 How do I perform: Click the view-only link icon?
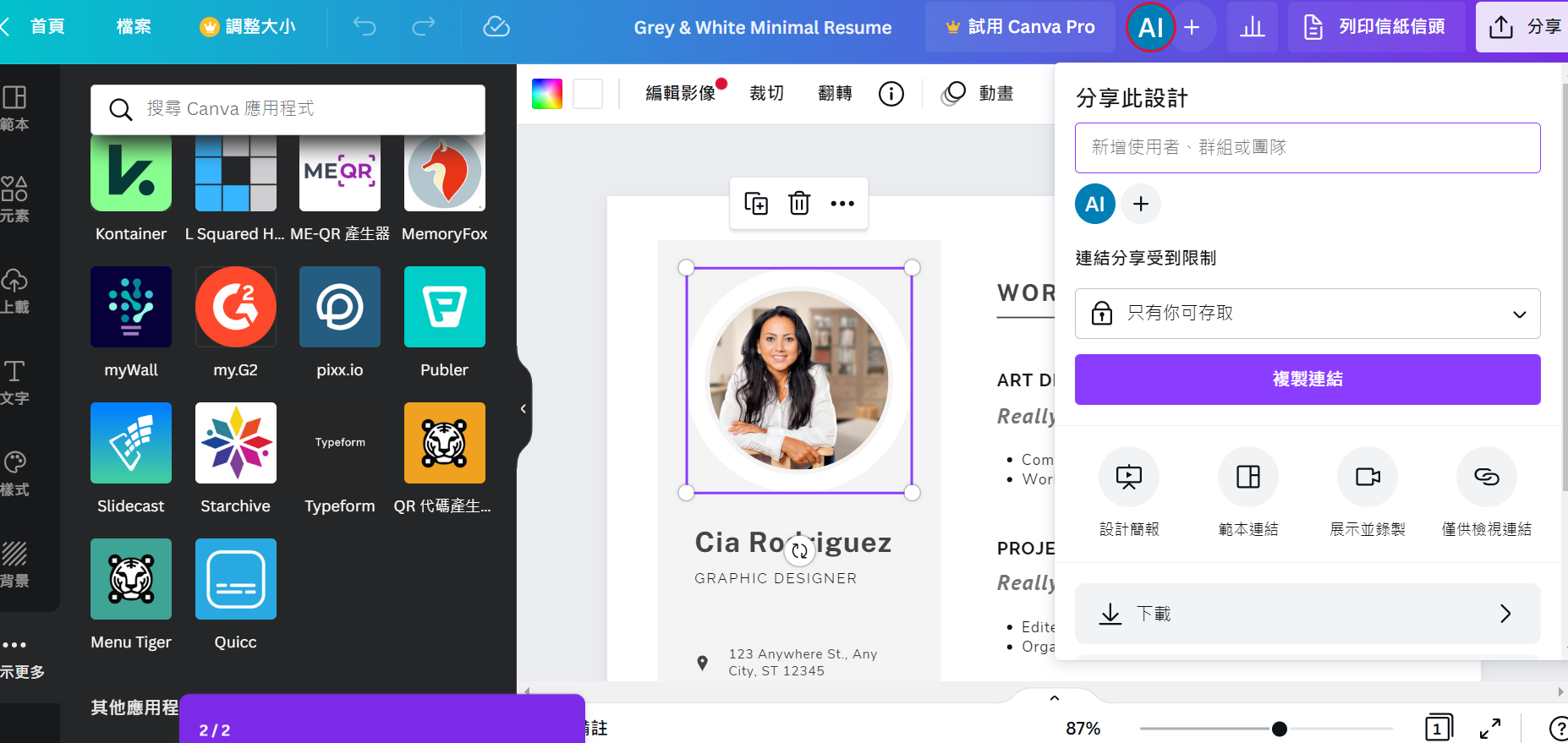click(1486, 478)
